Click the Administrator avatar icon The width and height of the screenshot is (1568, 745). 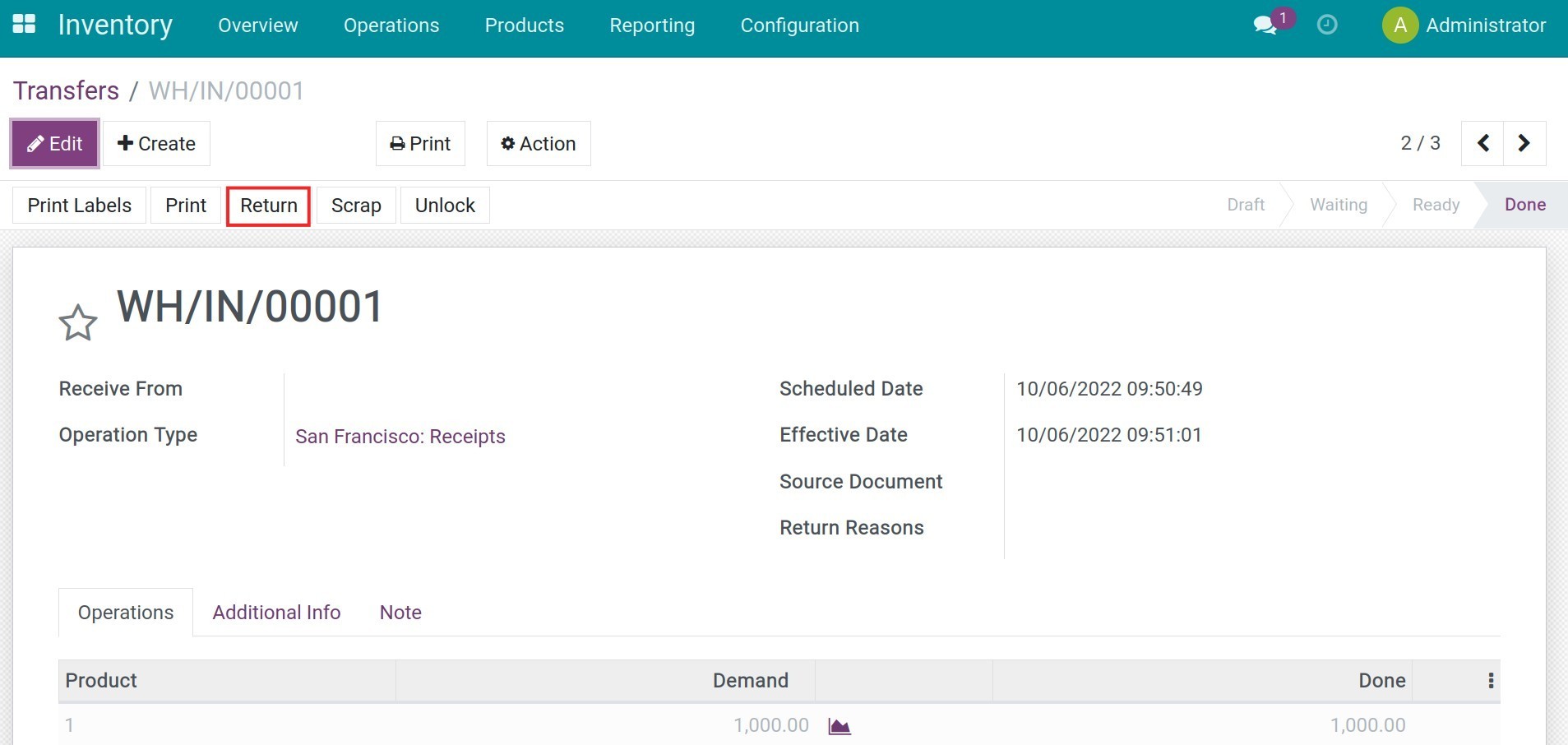[1400, 25]
